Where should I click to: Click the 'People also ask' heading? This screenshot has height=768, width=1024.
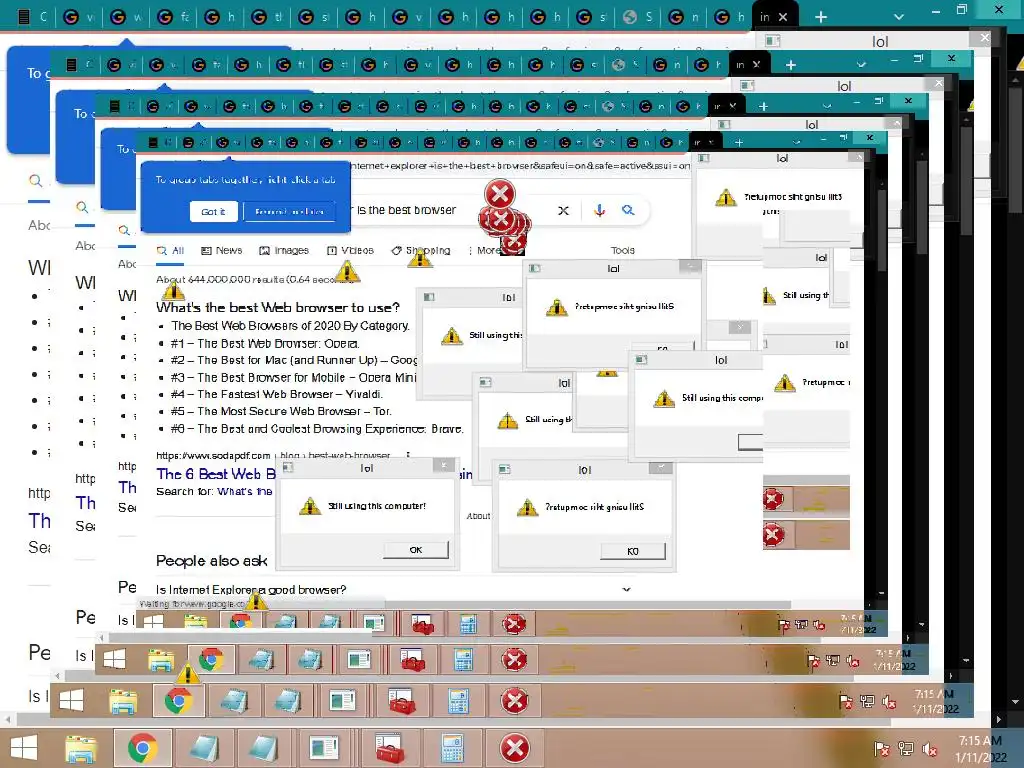click(x=212, y=561)
